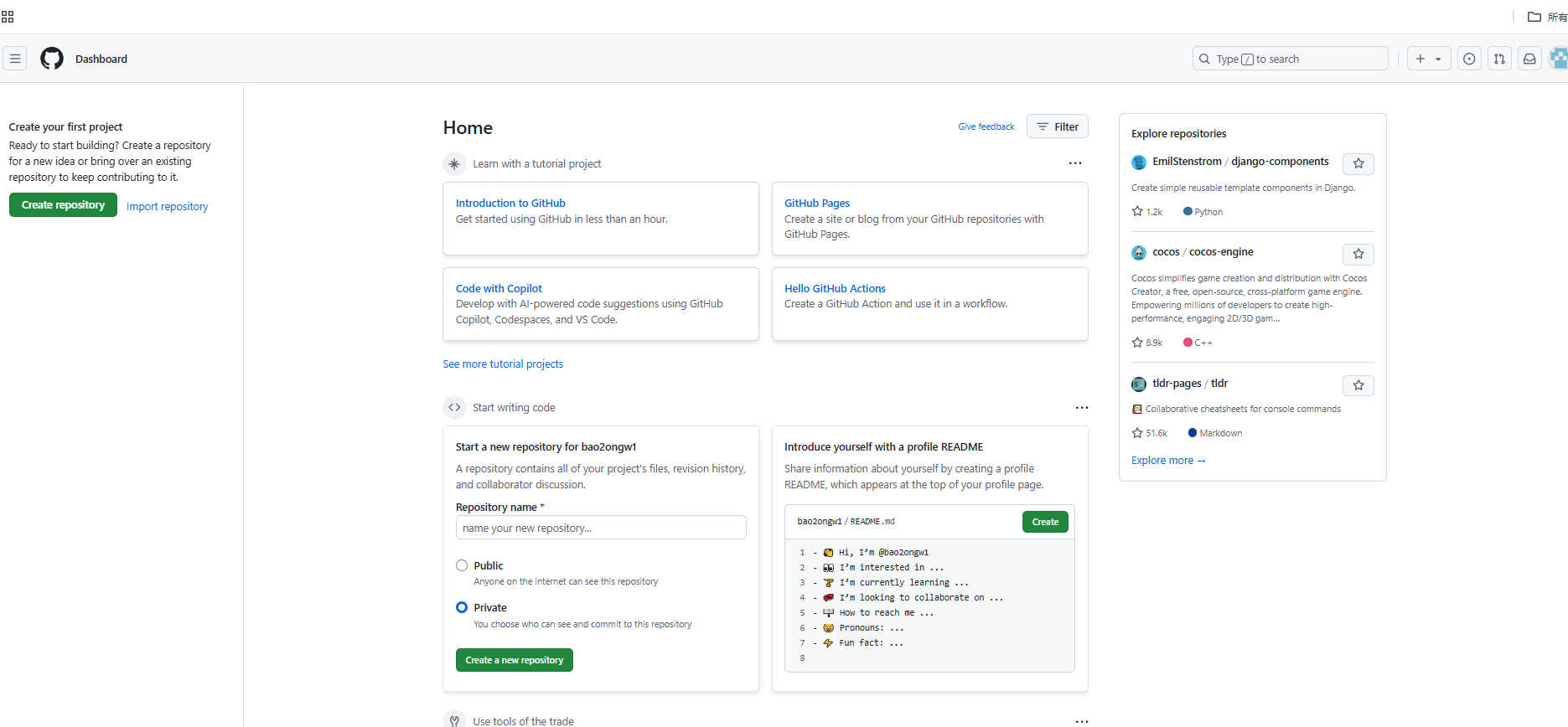
Task: Open the Pull requests icon in header
Action: click(1499, 59)
